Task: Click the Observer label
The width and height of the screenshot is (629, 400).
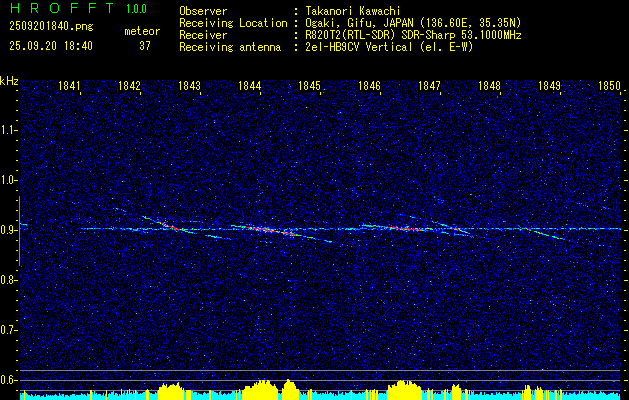Action: point(203,11)
